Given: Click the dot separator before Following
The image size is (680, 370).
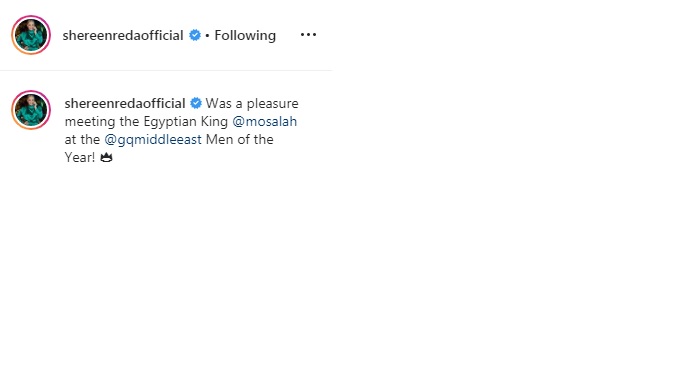Looking at the screenshot, I should point(207,35).
